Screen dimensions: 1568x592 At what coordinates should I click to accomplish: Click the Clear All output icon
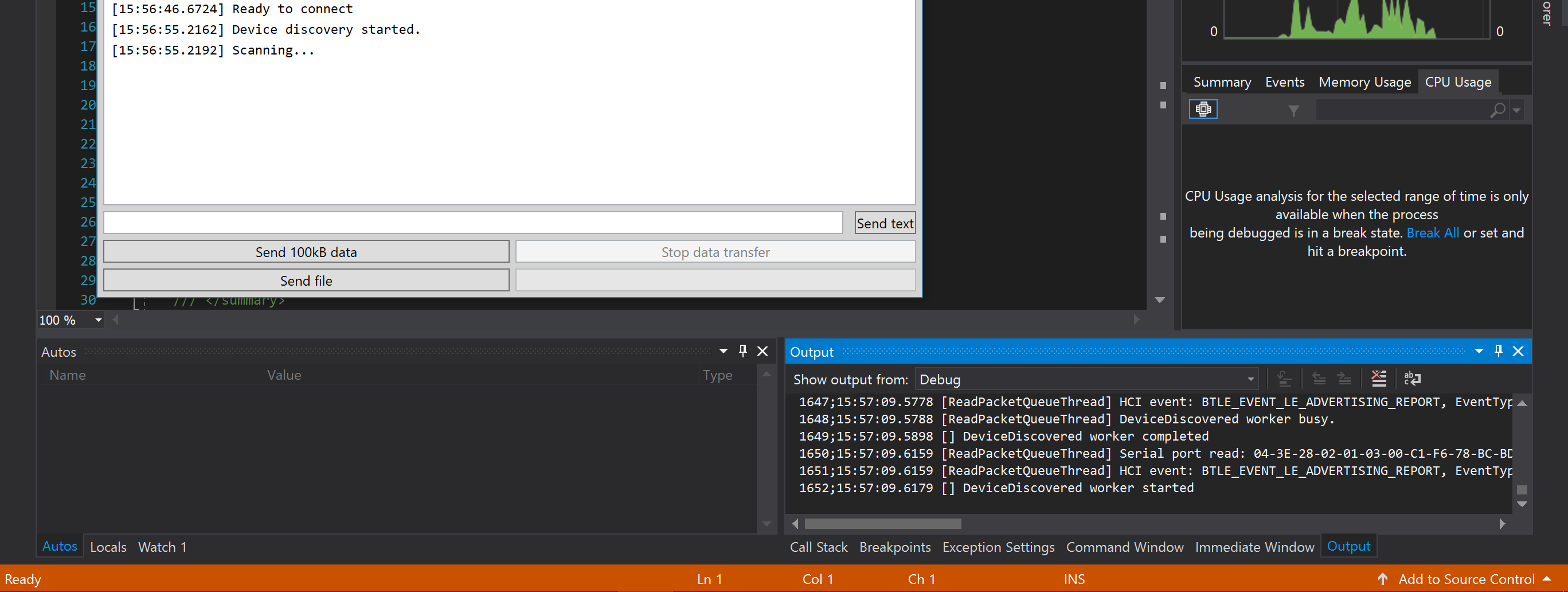point(1379,379)
